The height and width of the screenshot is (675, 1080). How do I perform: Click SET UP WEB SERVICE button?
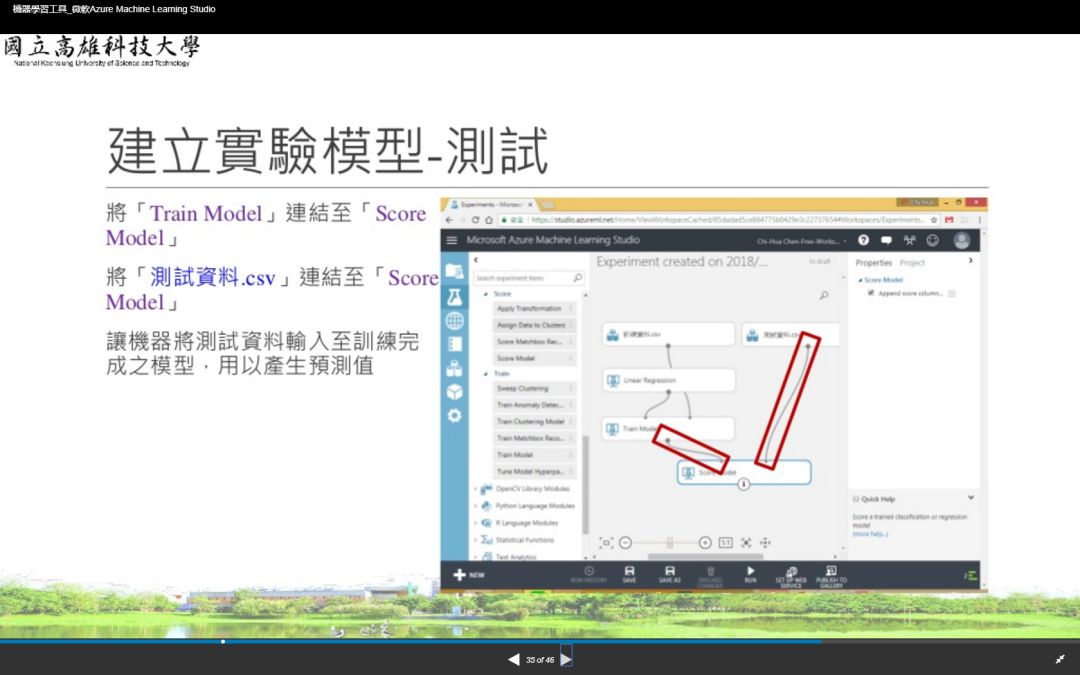791,577
